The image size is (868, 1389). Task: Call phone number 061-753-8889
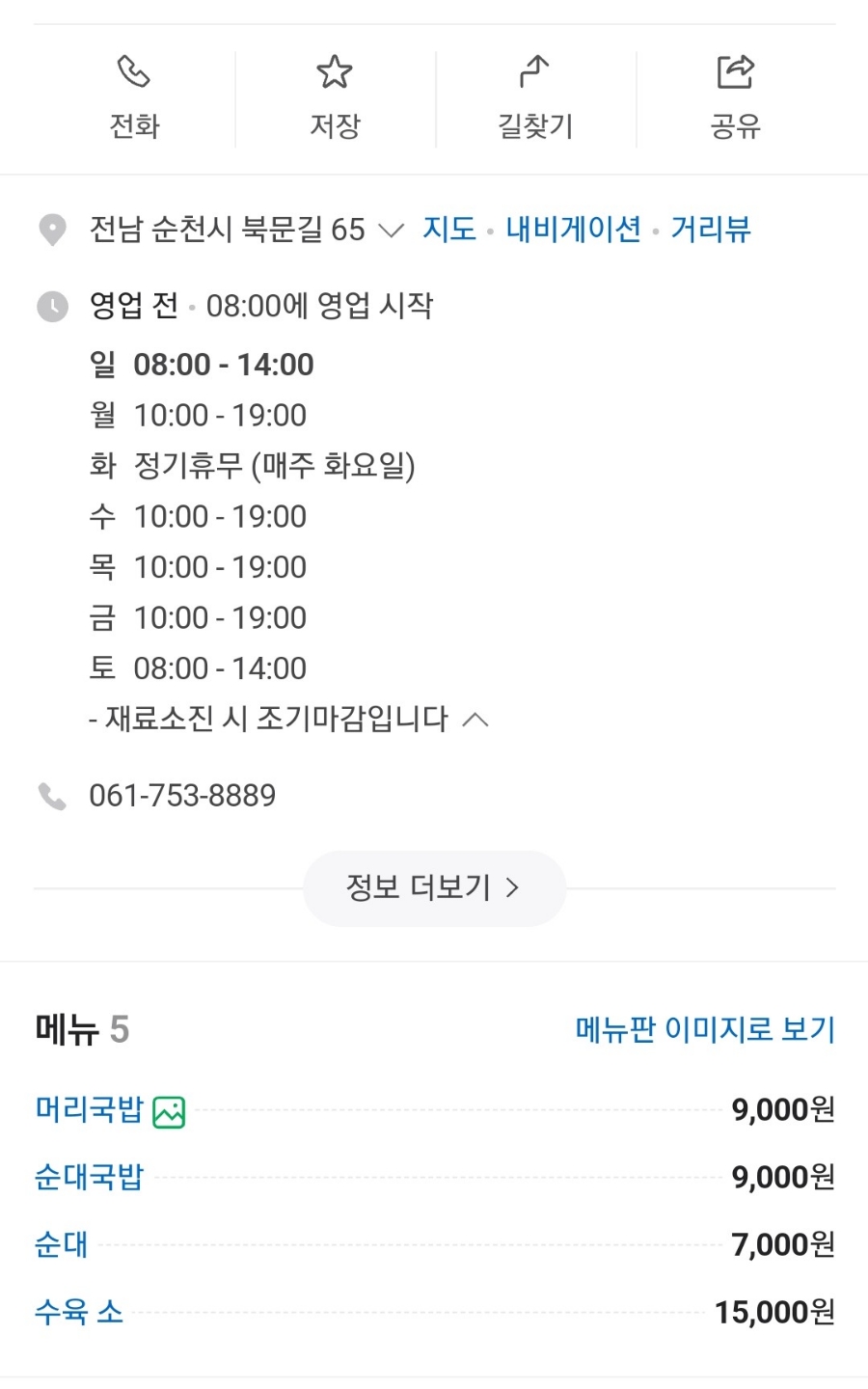tap(182, 796)
